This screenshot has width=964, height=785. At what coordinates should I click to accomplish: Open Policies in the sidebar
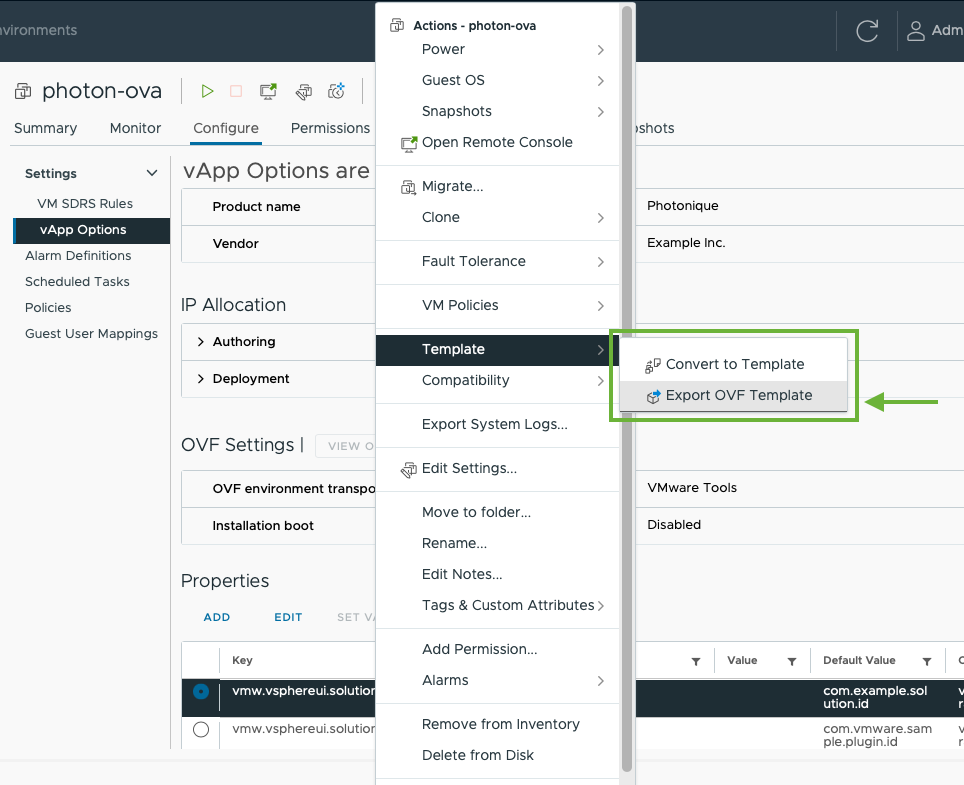tap(48, 307)
